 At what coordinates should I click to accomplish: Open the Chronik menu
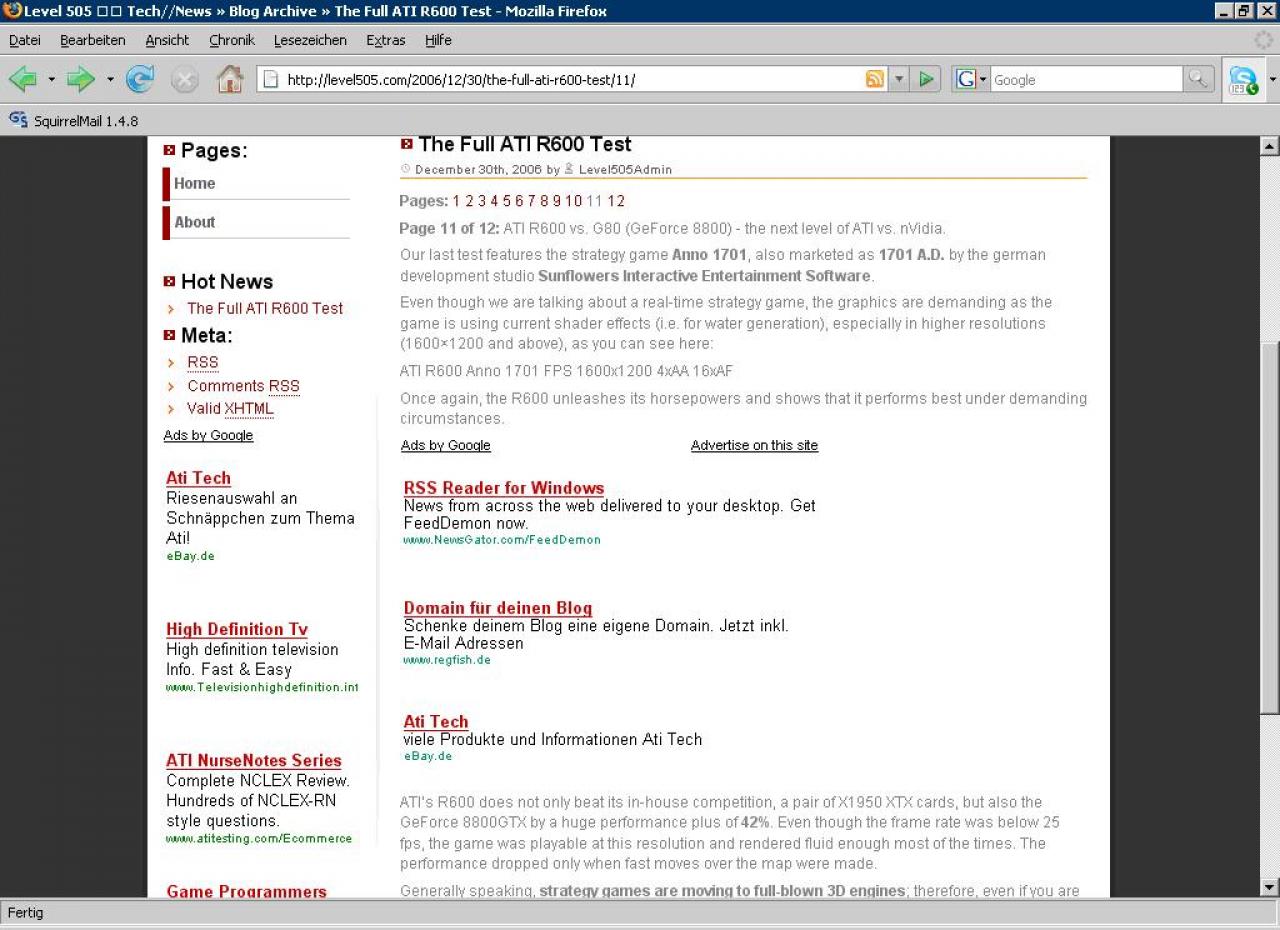pyautogui.click(x=232, y=40)
